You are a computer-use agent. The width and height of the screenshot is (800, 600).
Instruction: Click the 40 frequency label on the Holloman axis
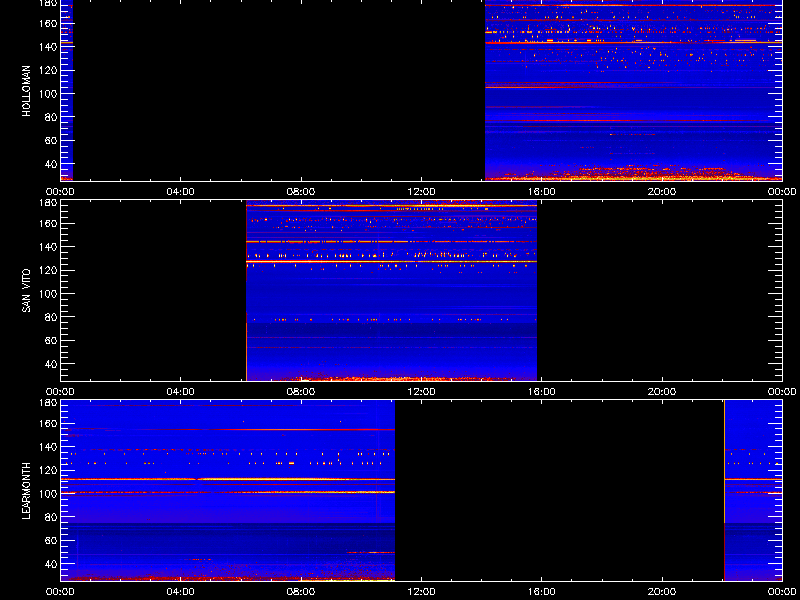tap(52, 164)
